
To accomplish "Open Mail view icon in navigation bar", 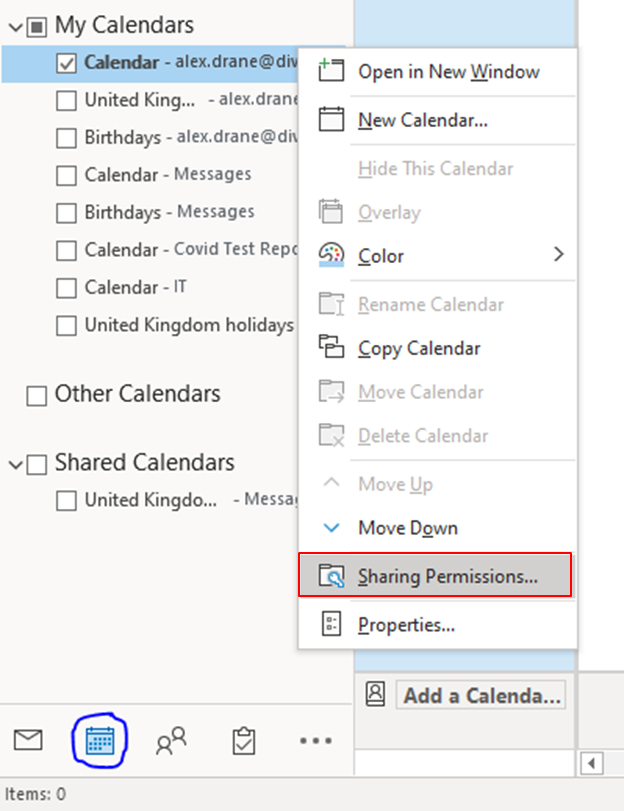I will pyautogui.click(x=28, y=740).
